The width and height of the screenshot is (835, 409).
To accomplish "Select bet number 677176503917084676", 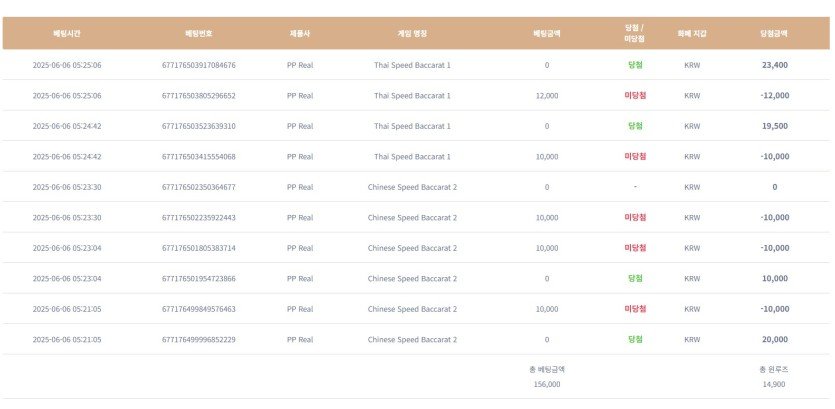I will click(x=198, y=65).
